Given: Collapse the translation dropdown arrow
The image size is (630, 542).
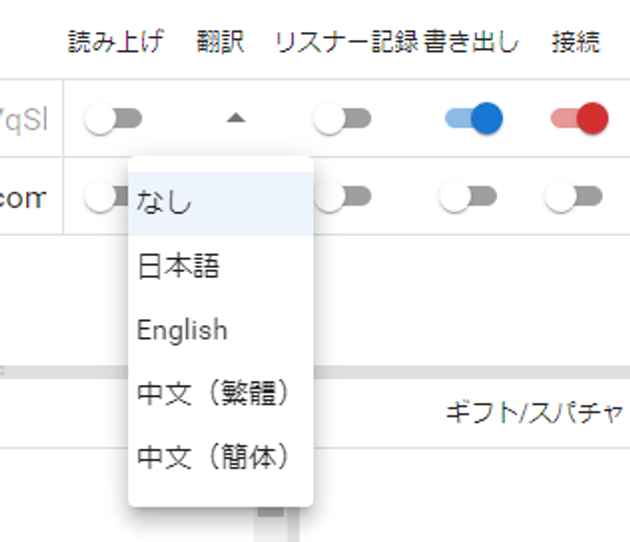Looking at the screenshot, I should point(235,118).
